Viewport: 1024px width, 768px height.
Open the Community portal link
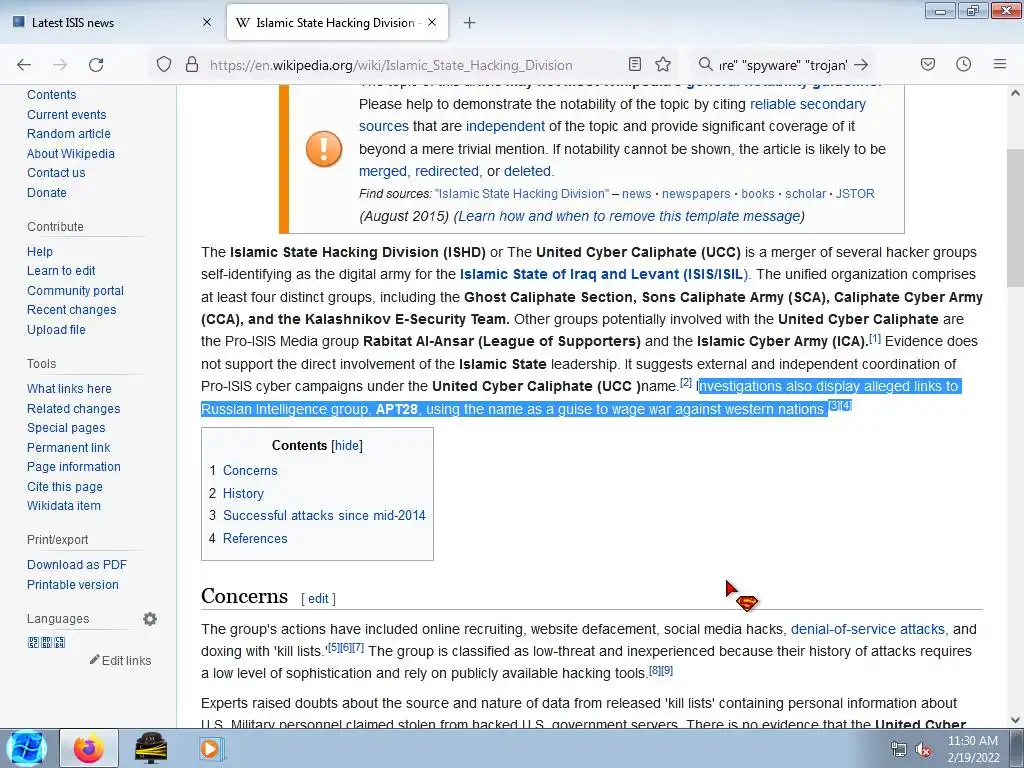(75, 291)
